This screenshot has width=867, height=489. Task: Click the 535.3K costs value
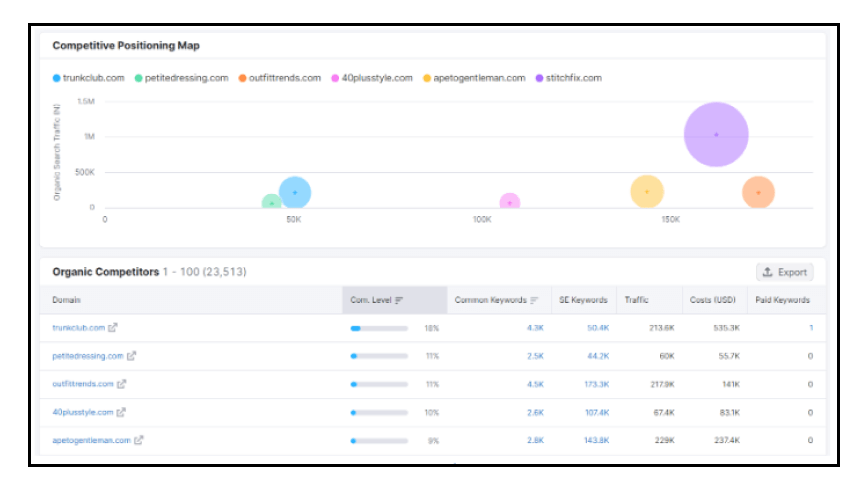(x=727, y=328)
